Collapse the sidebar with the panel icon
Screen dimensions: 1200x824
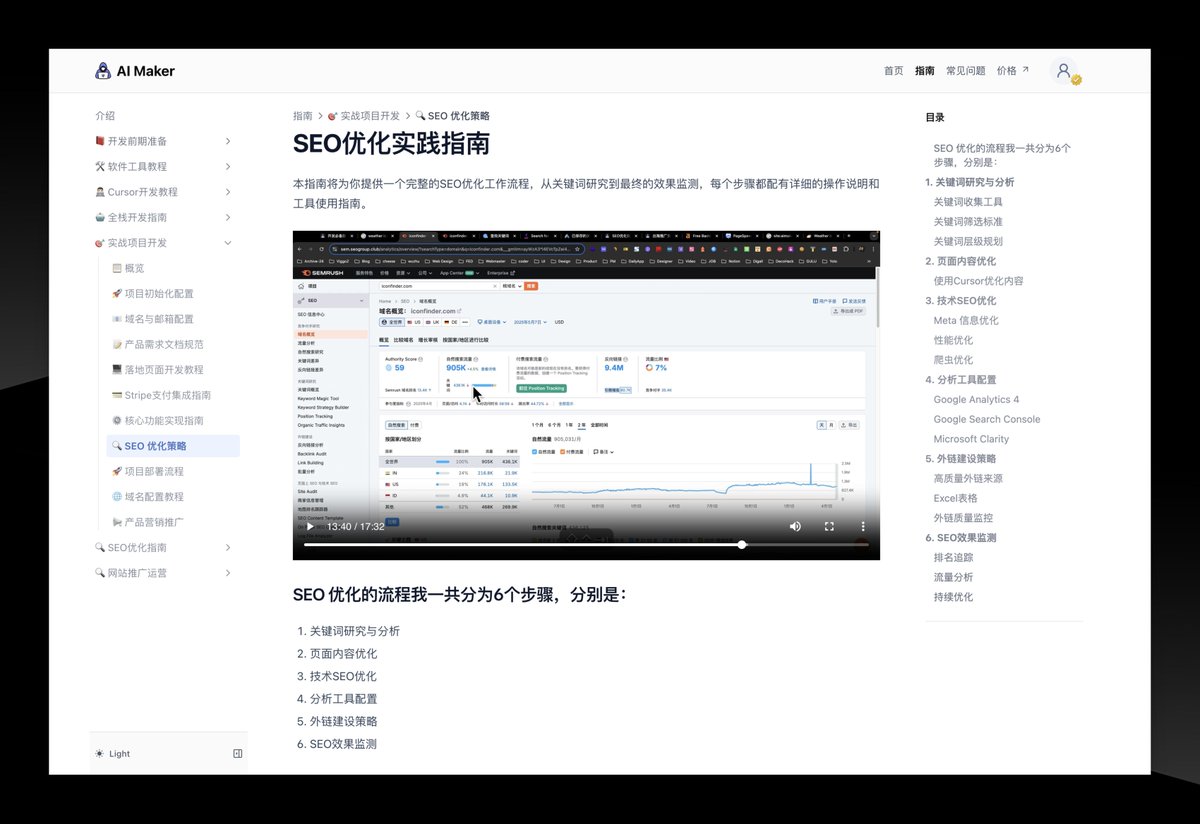click(x=236, y=753)
